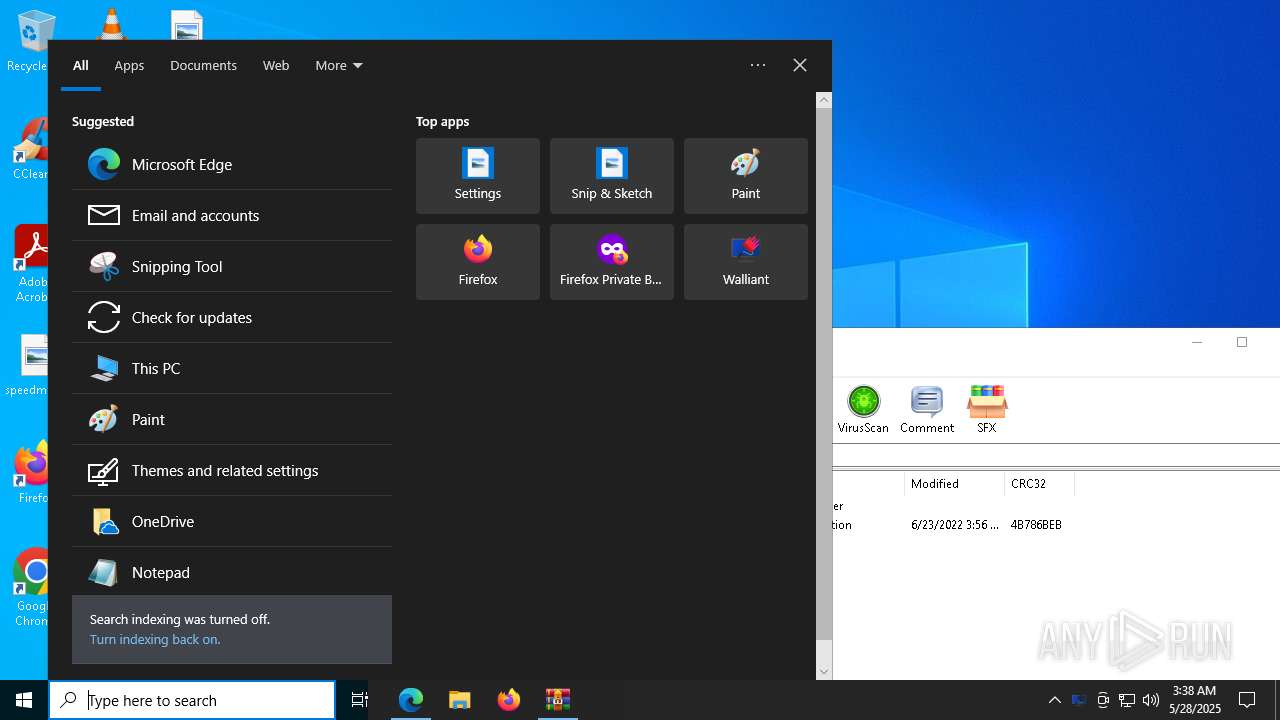Click Comment in WinRAR toolbar
Viewport: 1280px width, 720px height.
(x=927, y=409)
